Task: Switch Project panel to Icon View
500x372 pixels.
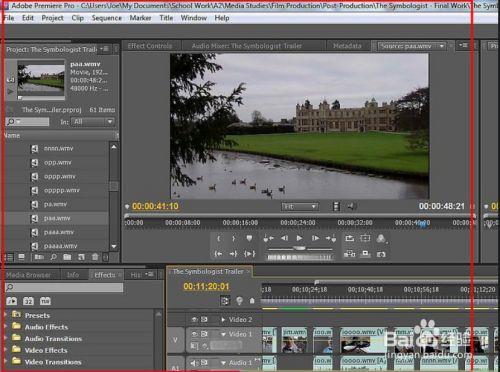Action: [x=22, y=257]
